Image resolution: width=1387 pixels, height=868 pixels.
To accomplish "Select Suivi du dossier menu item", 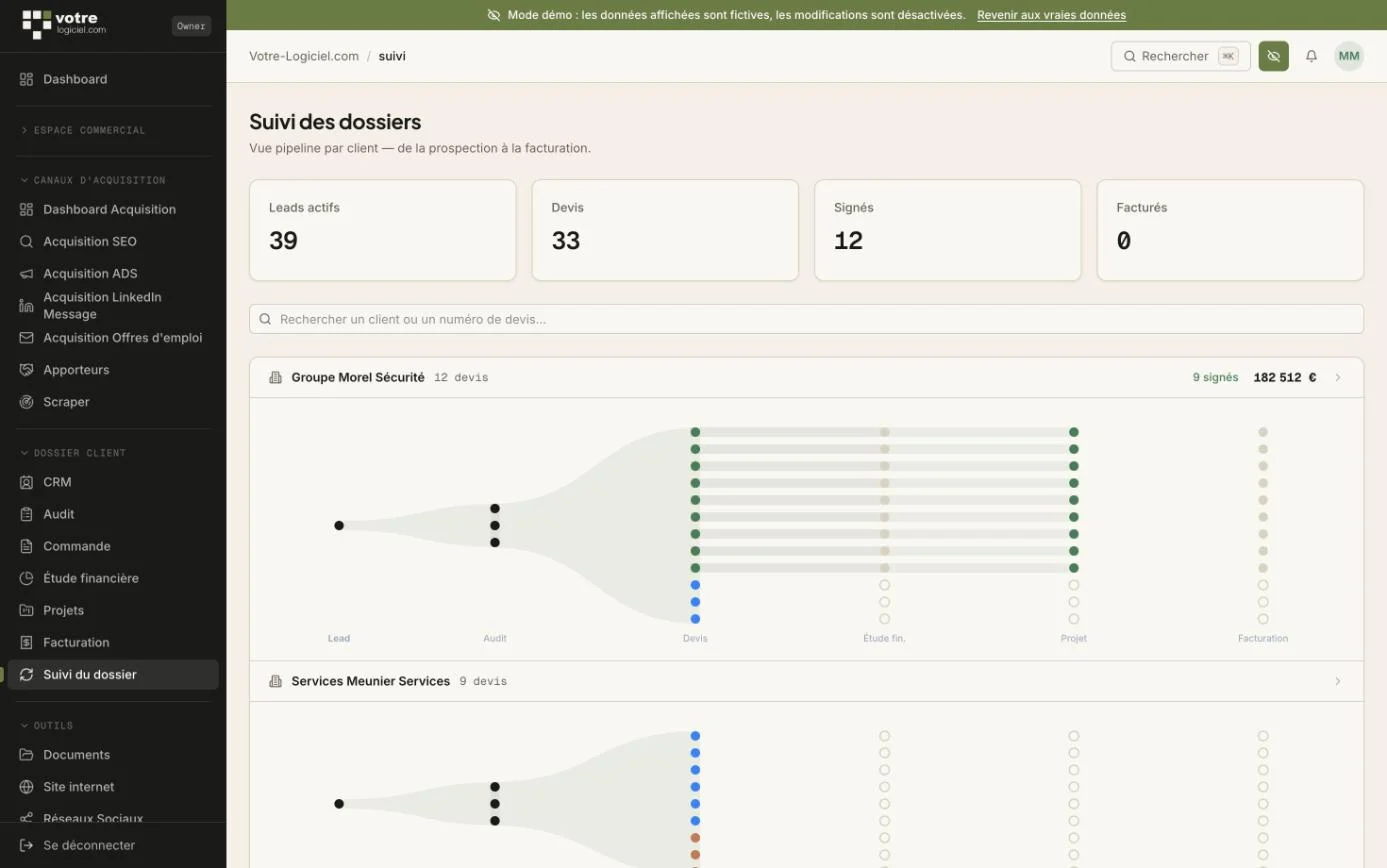I will (113, 674).
